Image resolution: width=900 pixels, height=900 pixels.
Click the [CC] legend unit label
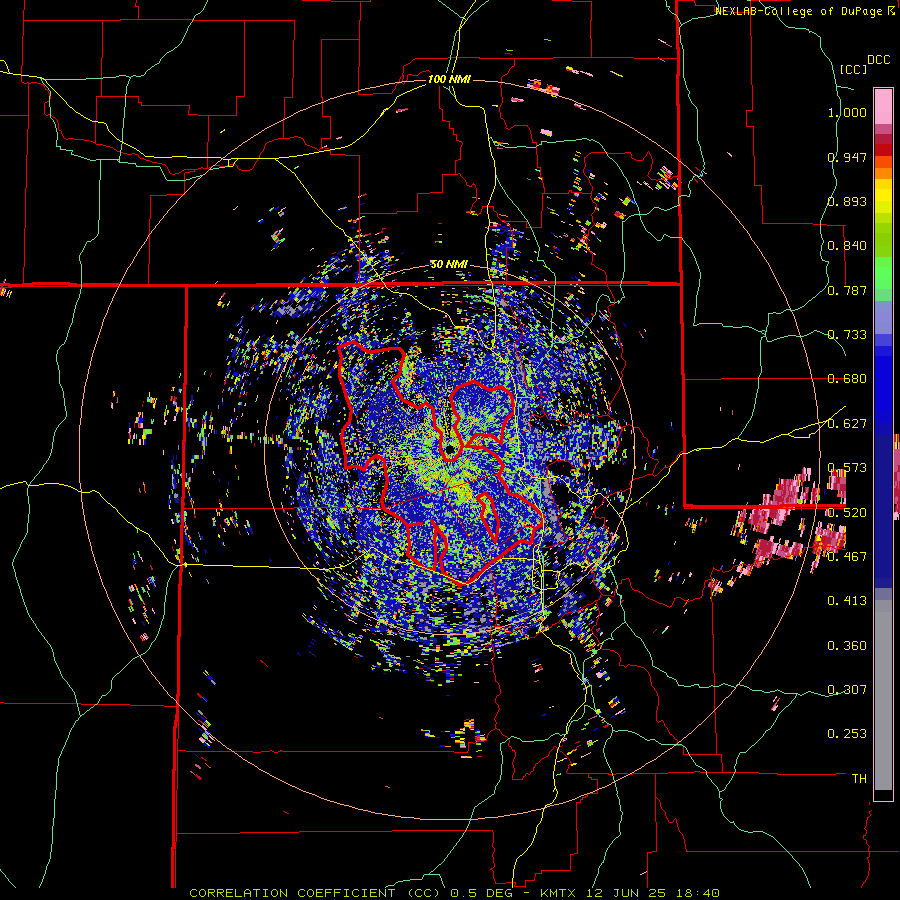coord(854,69)
